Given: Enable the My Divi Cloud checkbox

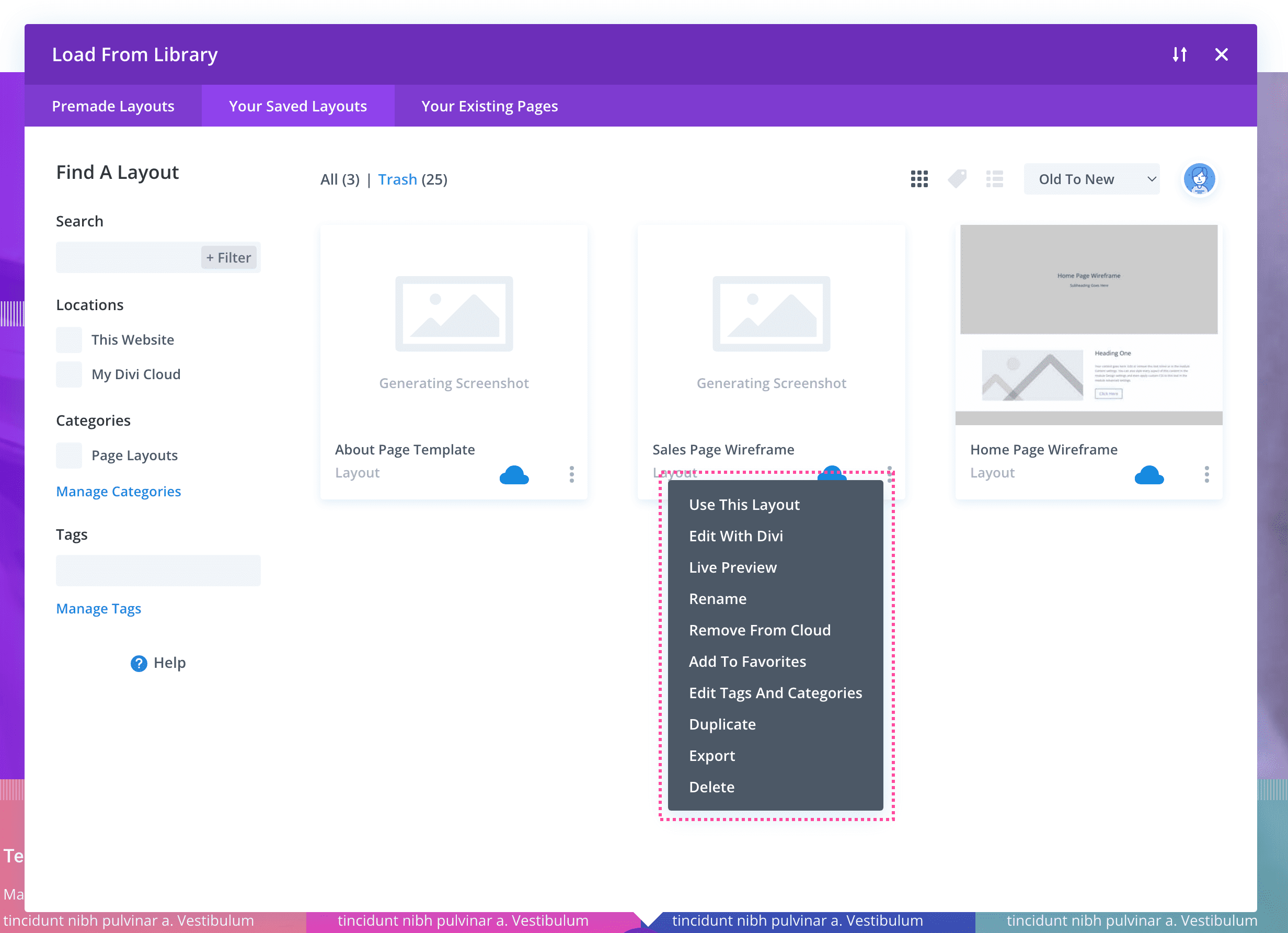Looking at the screenshot, I should pyautogui.click(x=68, y=374).
